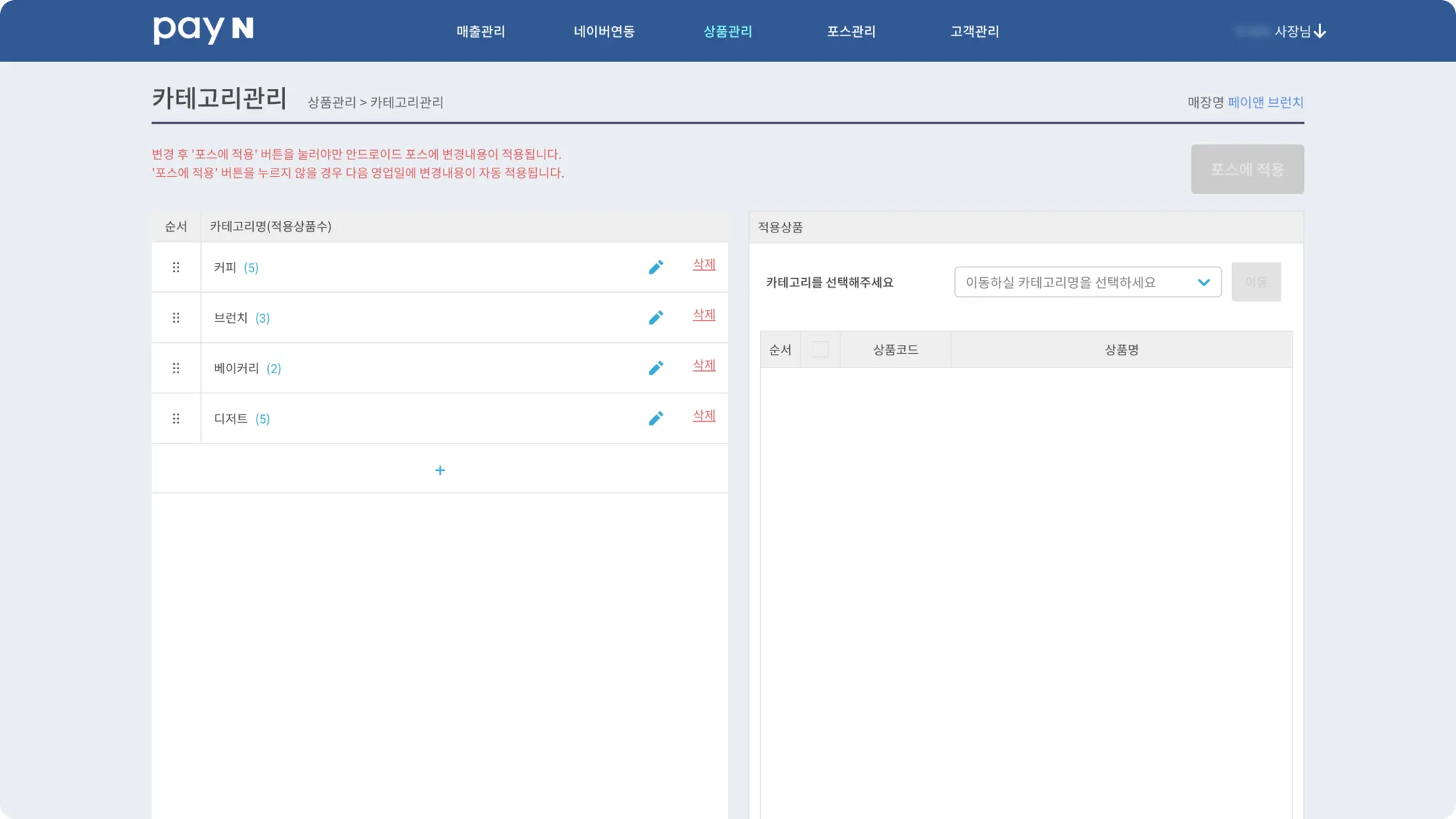This screenshot has width=1456, height=819.
Task: Click the drag handle icon for 커피
Action: click(176, 267)
